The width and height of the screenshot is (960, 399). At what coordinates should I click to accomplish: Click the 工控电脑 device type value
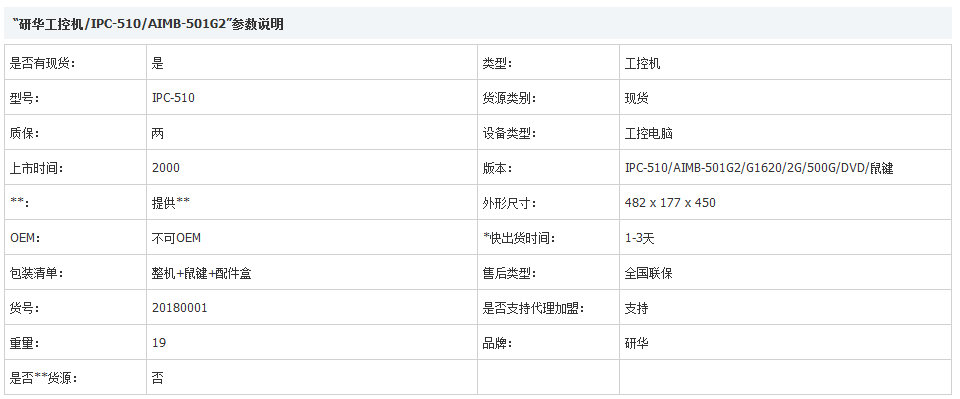pyautogui.click(x=648, y=133)
